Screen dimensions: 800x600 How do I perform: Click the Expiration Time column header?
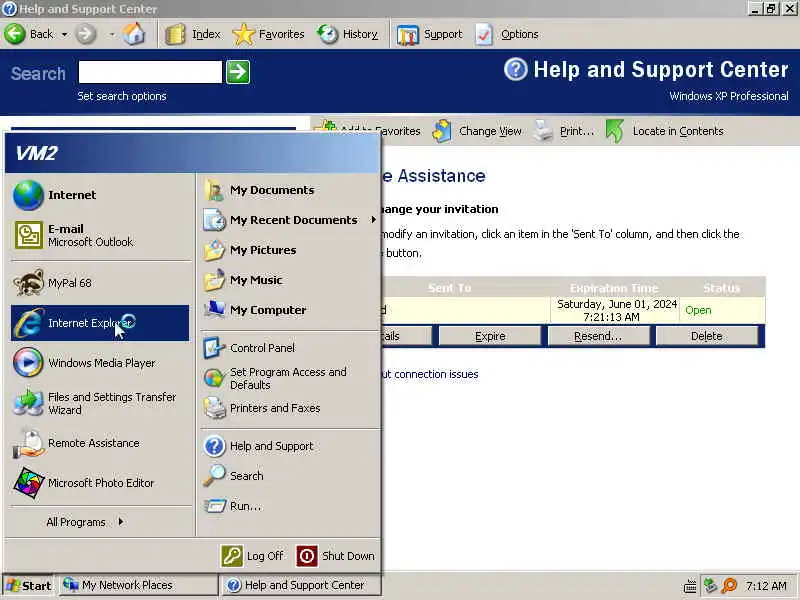[614, 288]
